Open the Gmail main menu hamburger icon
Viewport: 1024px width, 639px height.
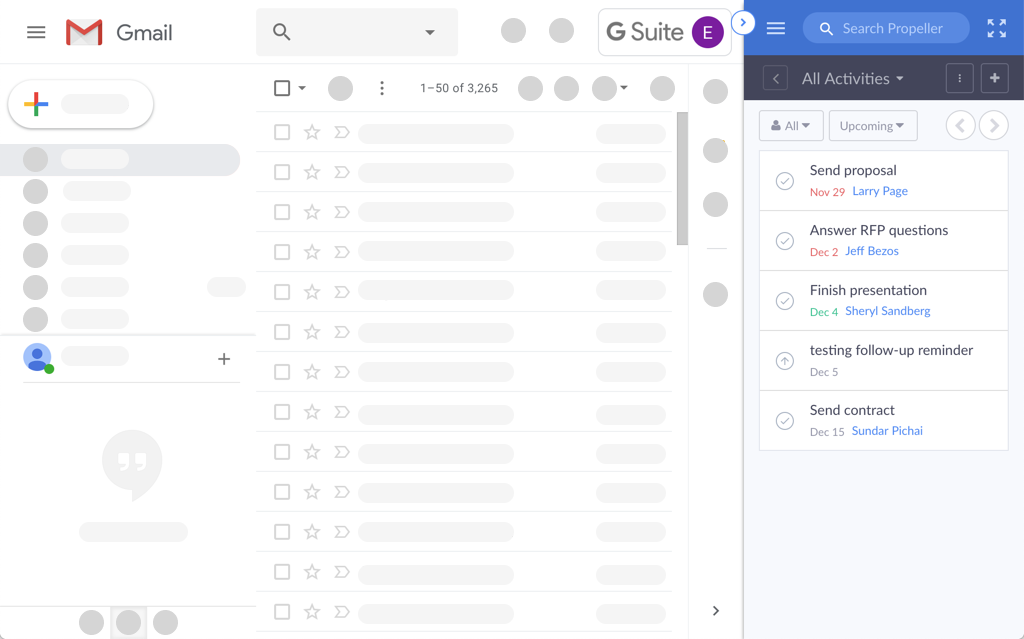36,32
